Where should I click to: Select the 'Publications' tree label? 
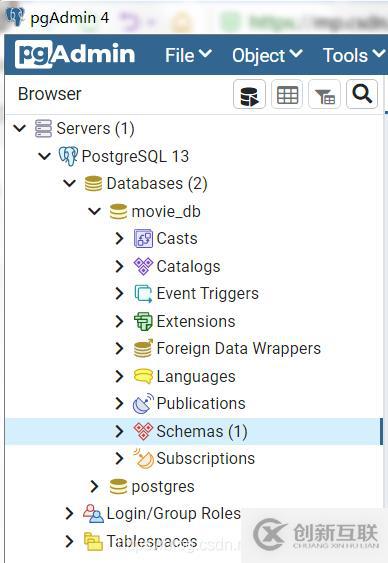tap(201, 404)
